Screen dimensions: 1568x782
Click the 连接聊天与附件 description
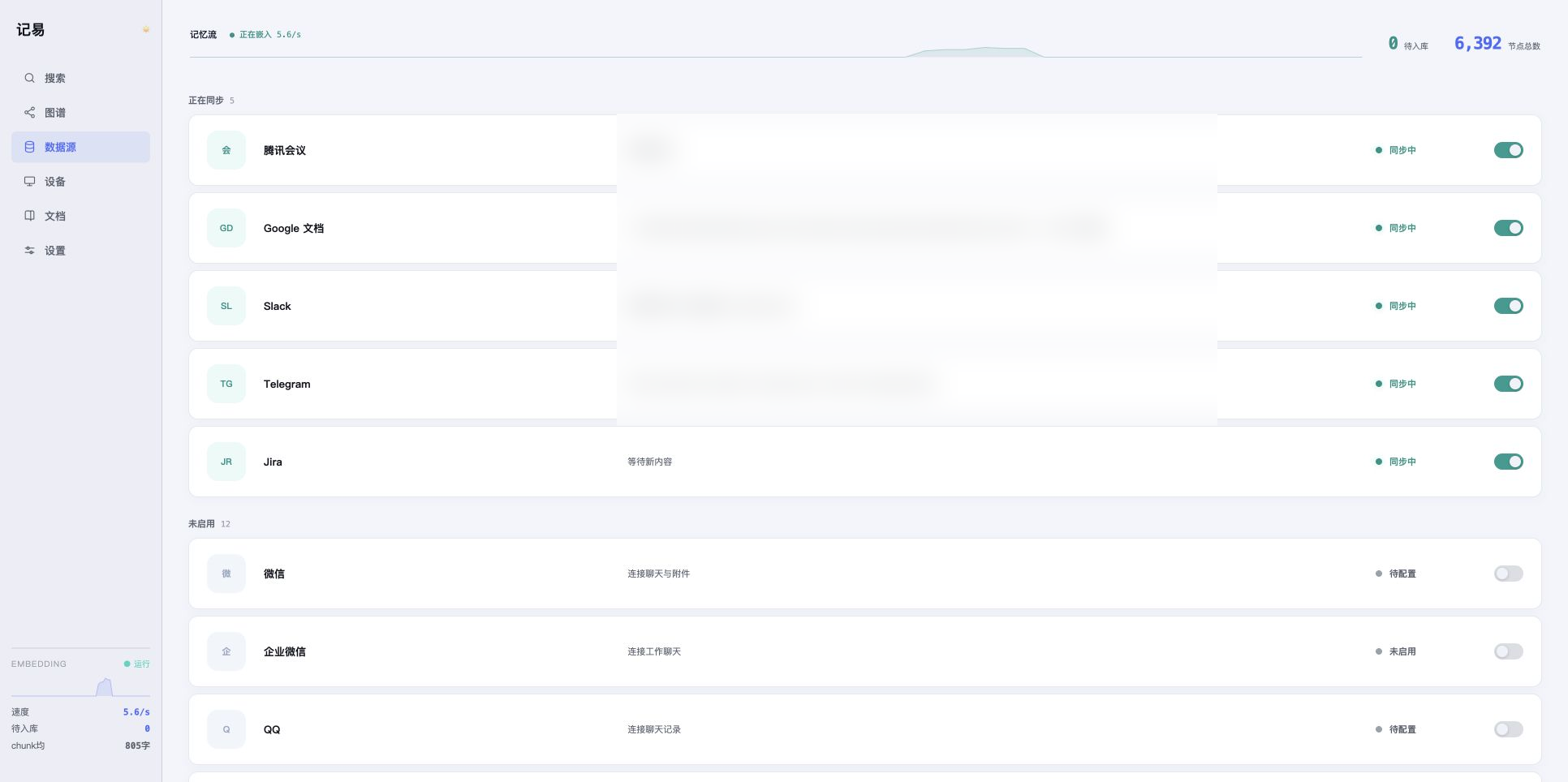[658, 574]
